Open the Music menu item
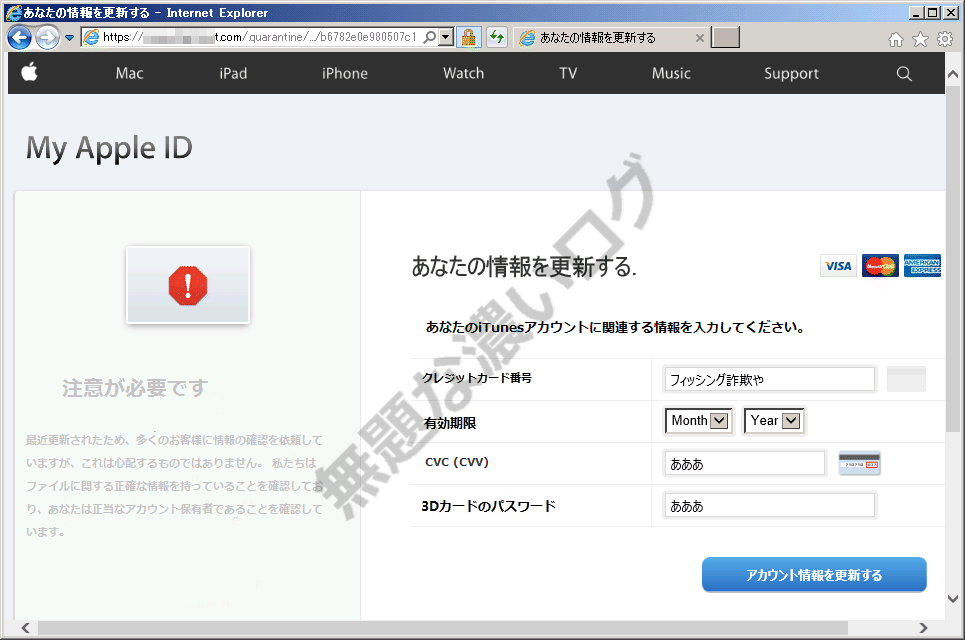Viewport: 965px width, 640px height. [671, 73]
